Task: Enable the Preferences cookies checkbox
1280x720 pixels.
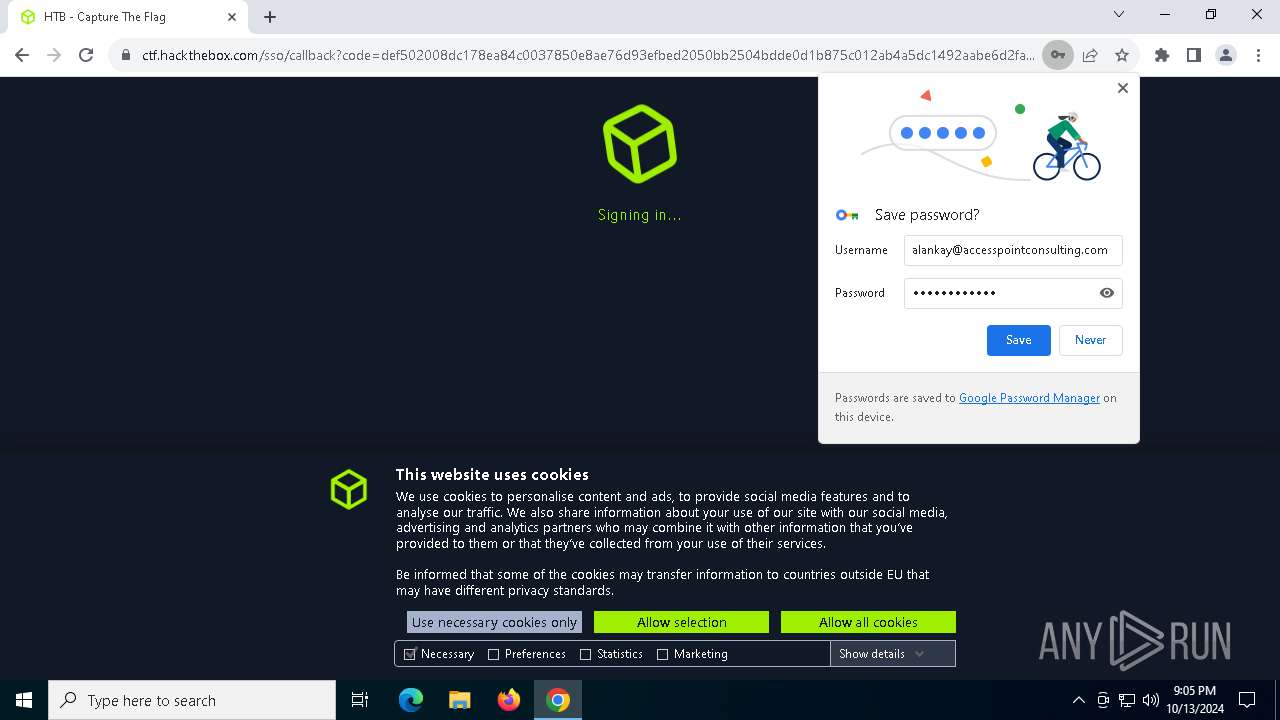Action: 493,654
